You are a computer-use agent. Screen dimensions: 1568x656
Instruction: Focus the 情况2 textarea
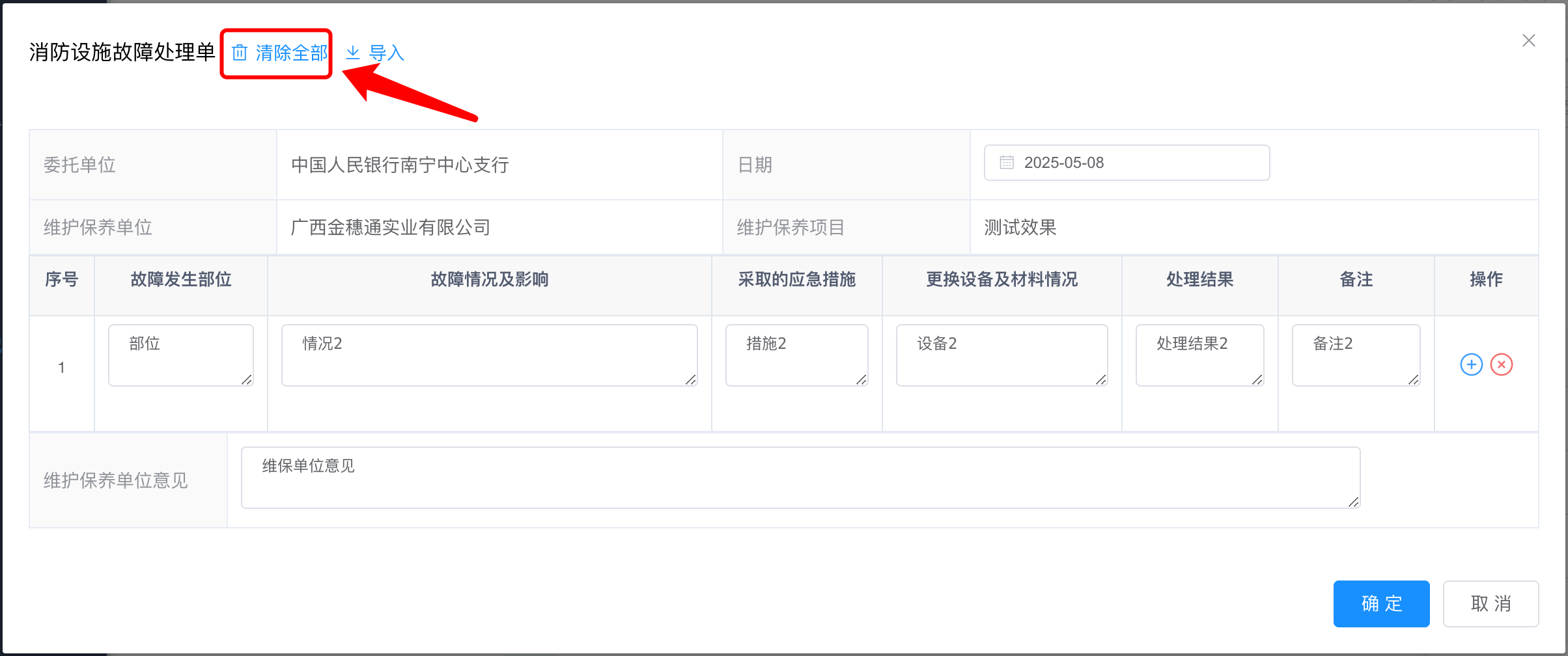pos(490,355)
